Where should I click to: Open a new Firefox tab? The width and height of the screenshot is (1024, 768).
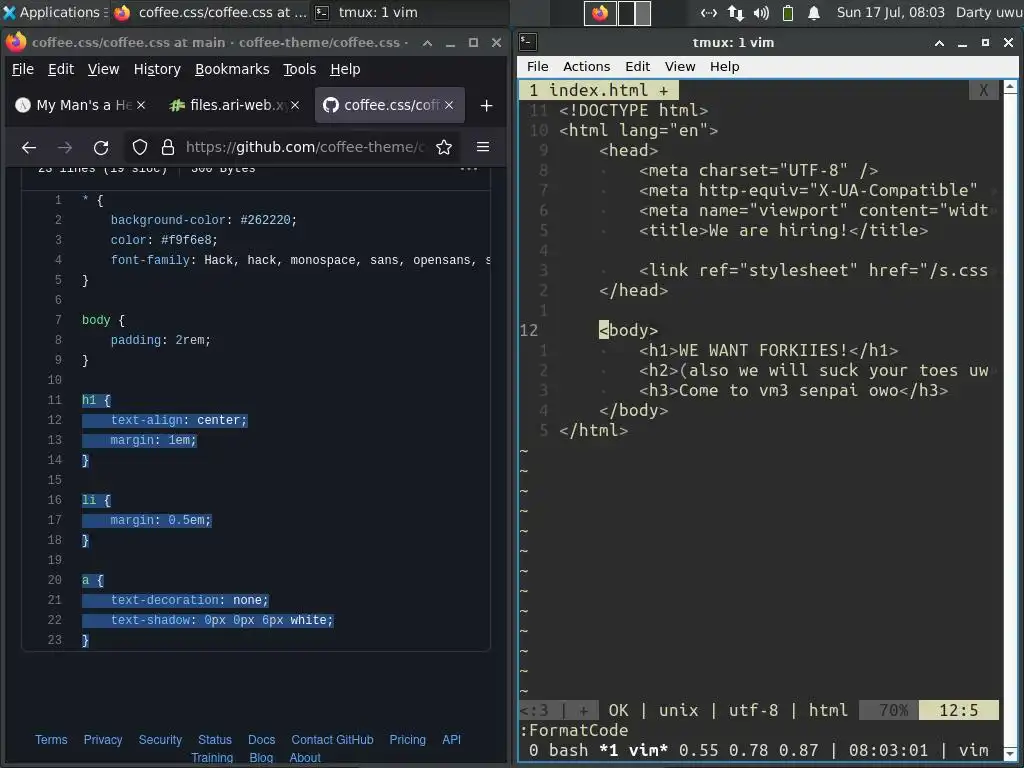coord(487,105)
